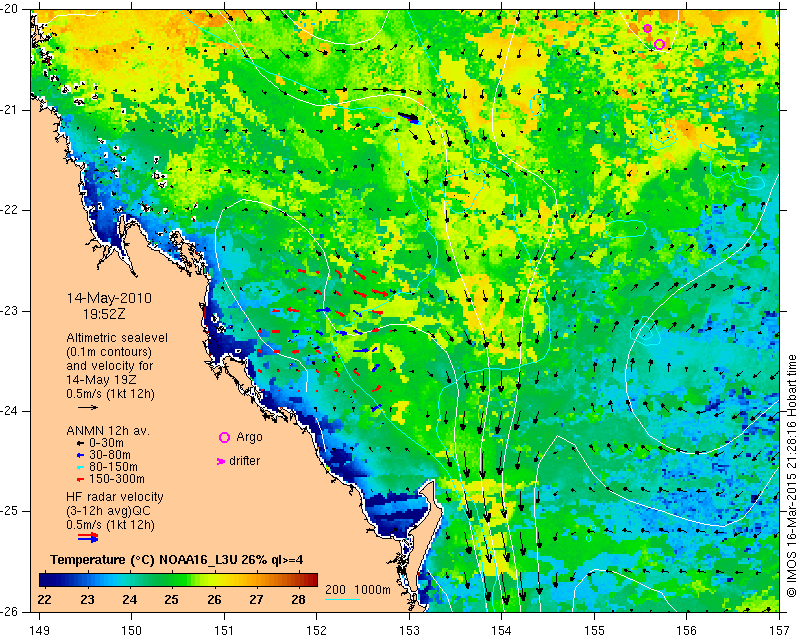
Task: Click latitude axis label '-21'
Action: tap(10, 110)
